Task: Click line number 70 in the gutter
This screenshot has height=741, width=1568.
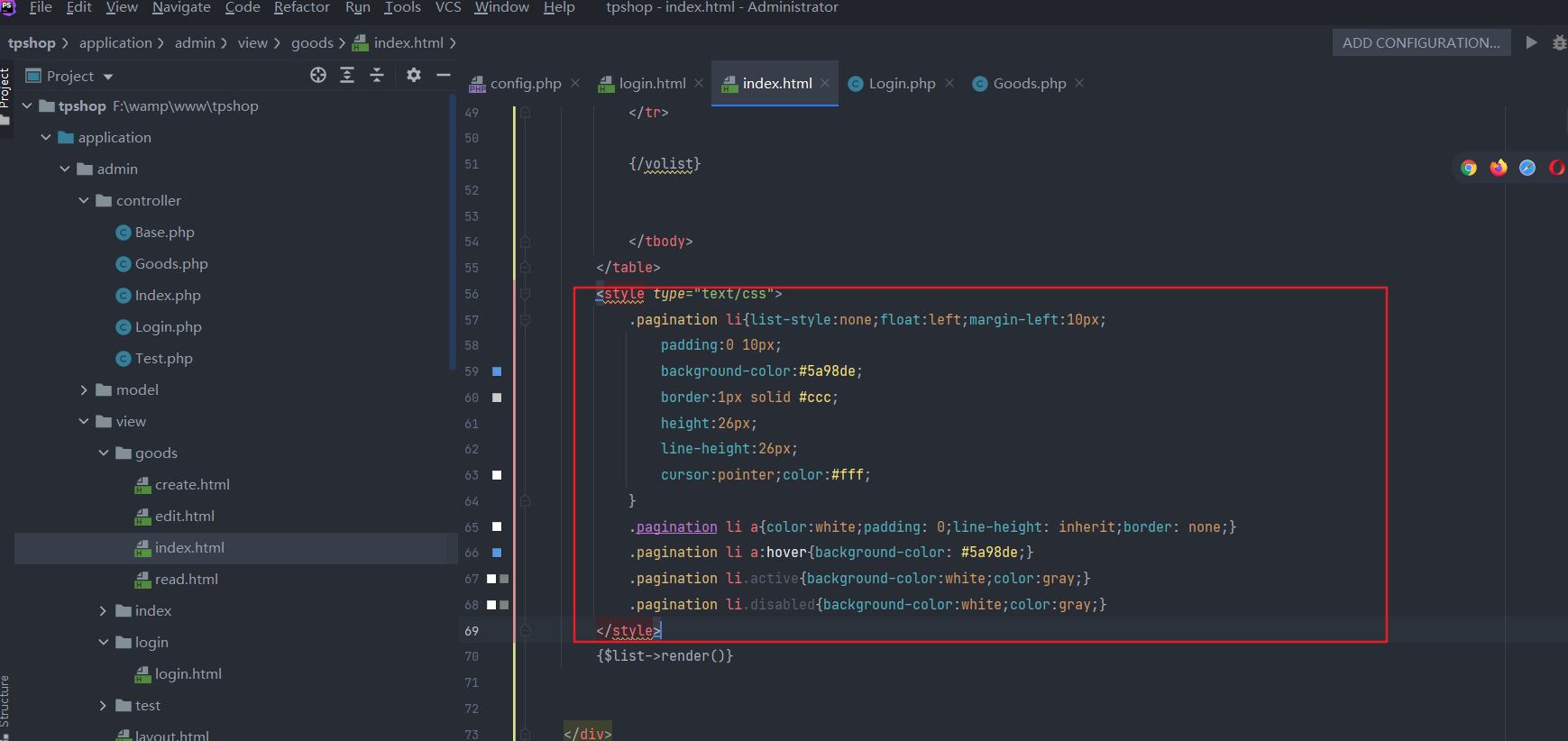Action: (x=472, y=656)
